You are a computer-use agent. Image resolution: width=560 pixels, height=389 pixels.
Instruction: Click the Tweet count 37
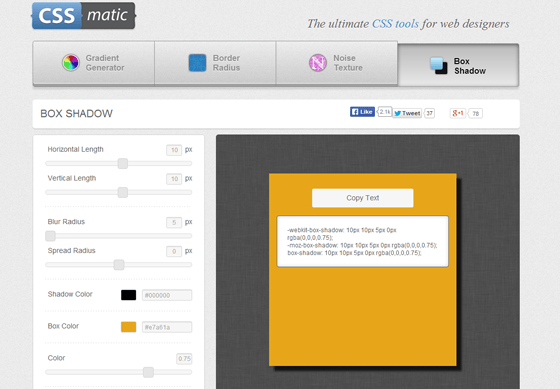tap(429, 113)
